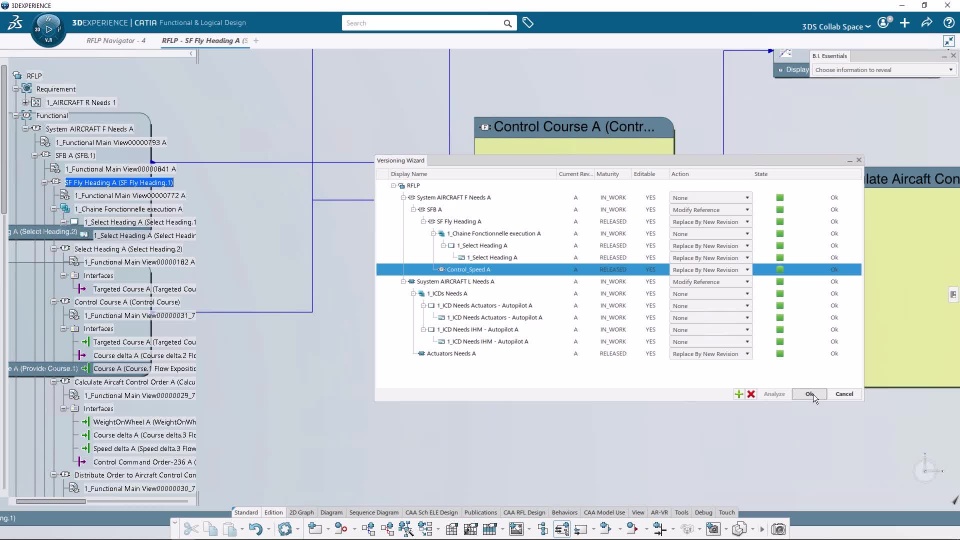This screenshot has height=540, width=960.
Task: Click the search magnifier icon
Action: click(x=508, y=23)
